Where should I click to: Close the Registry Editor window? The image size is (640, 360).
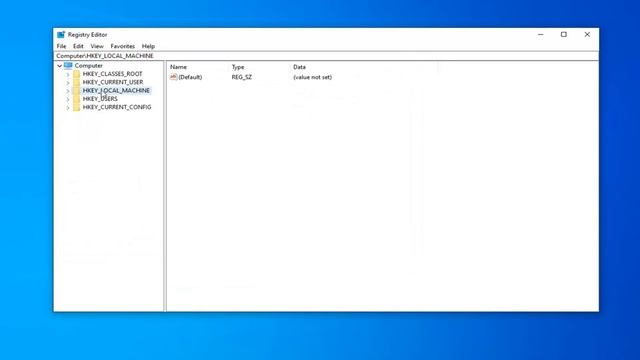pos(587,35)
